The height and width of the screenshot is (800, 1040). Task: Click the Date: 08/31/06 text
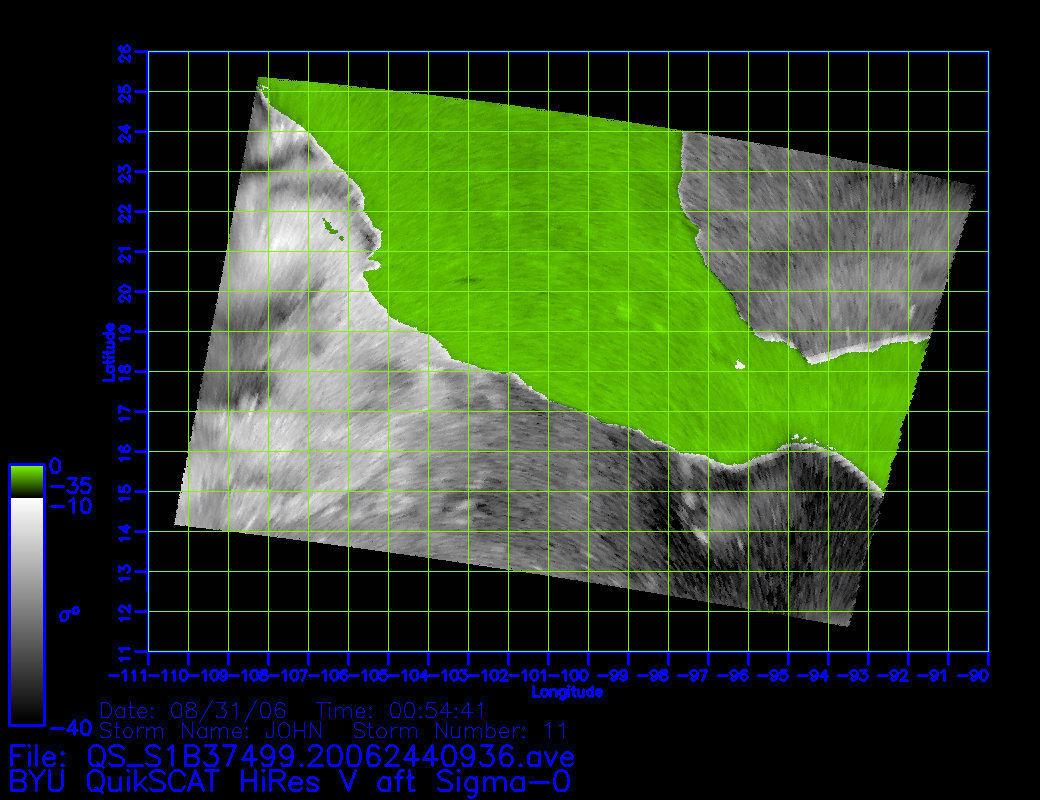196,710
